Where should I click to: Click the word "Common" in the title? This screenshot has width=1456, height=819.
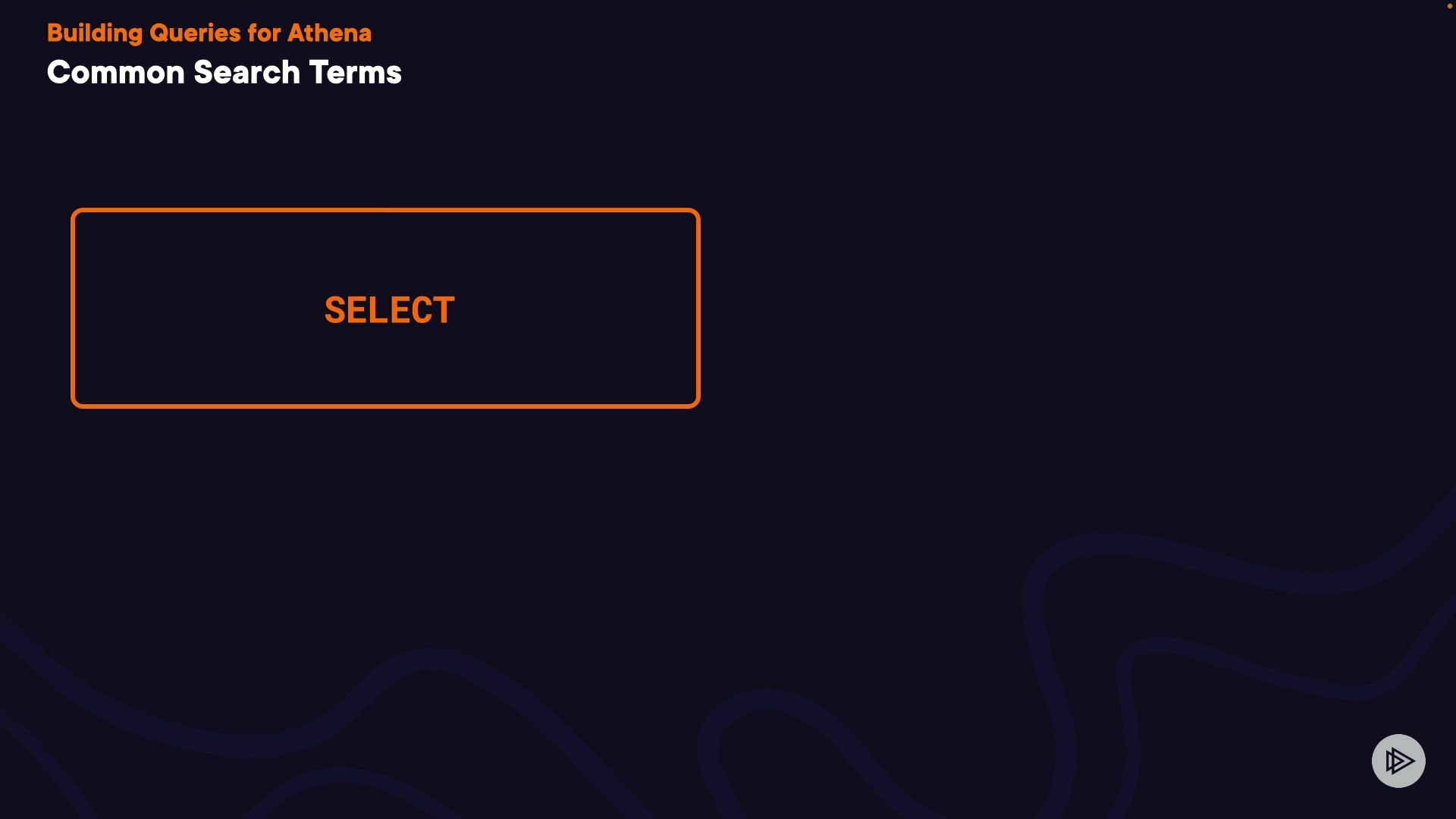point(116,73)
